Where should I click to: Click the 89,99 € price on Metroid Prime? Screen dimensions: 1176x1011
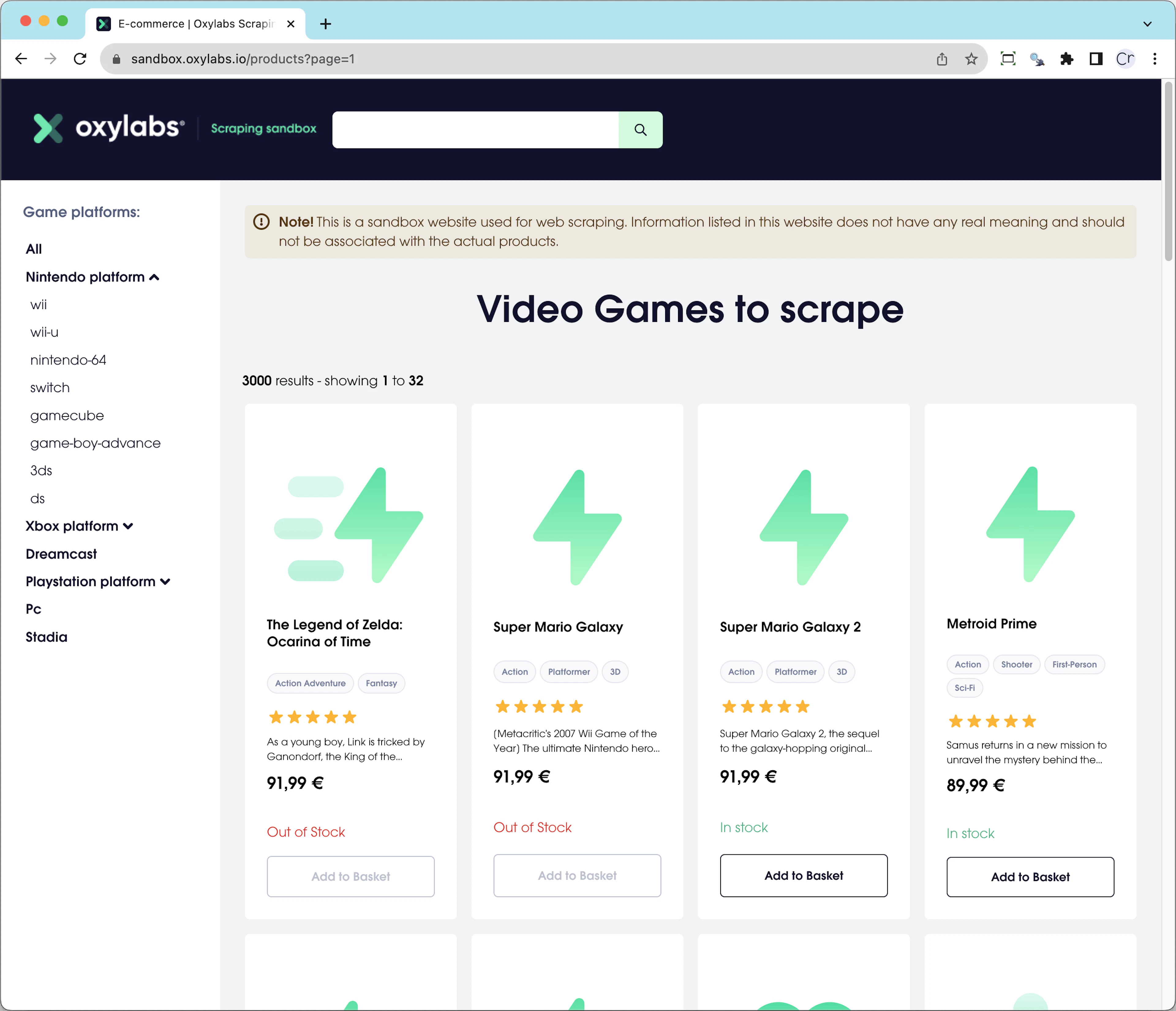click(976, 786)
